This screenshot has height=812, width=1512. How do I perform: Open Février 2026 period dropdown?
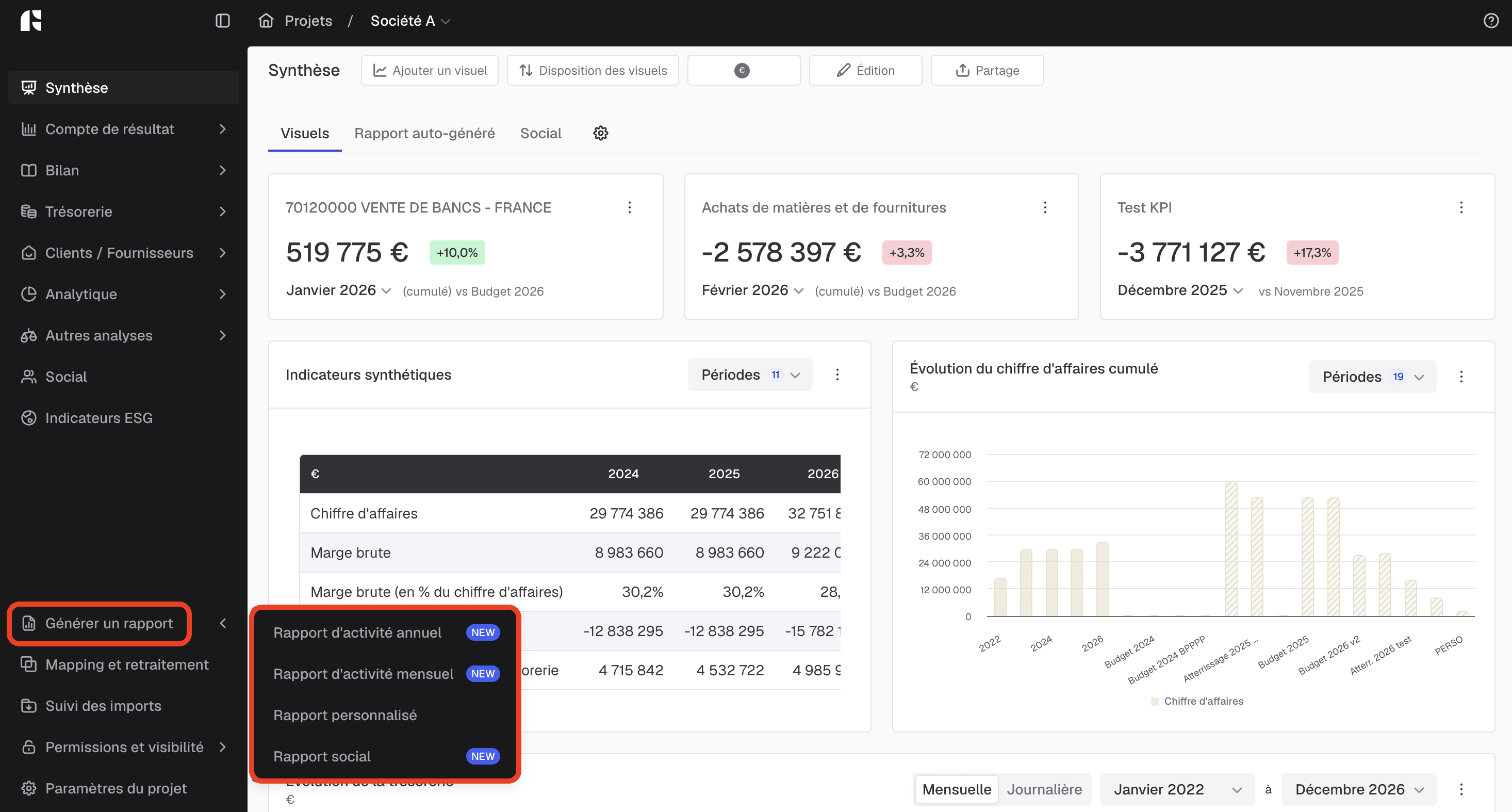(x=752, y=290)
